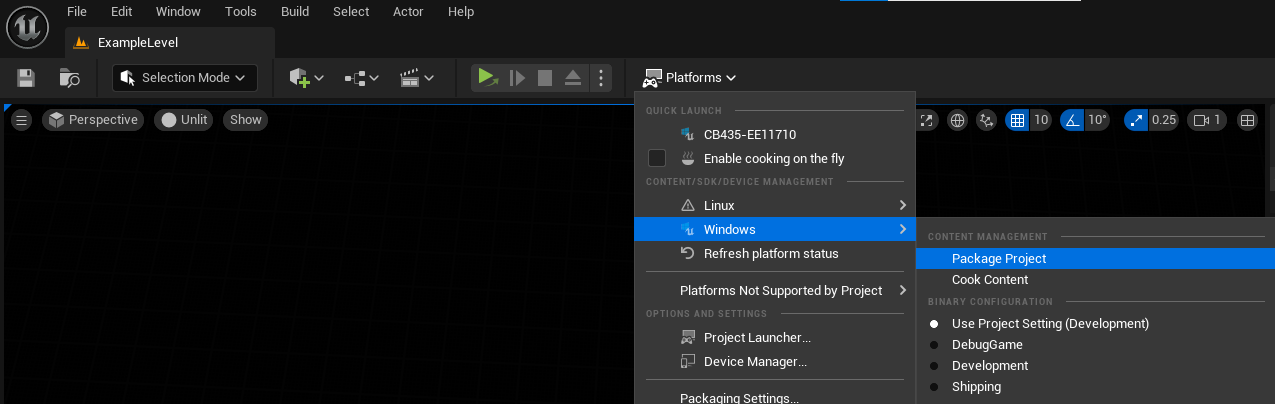Open the viewport hamburger options menu

pos(21,120)
